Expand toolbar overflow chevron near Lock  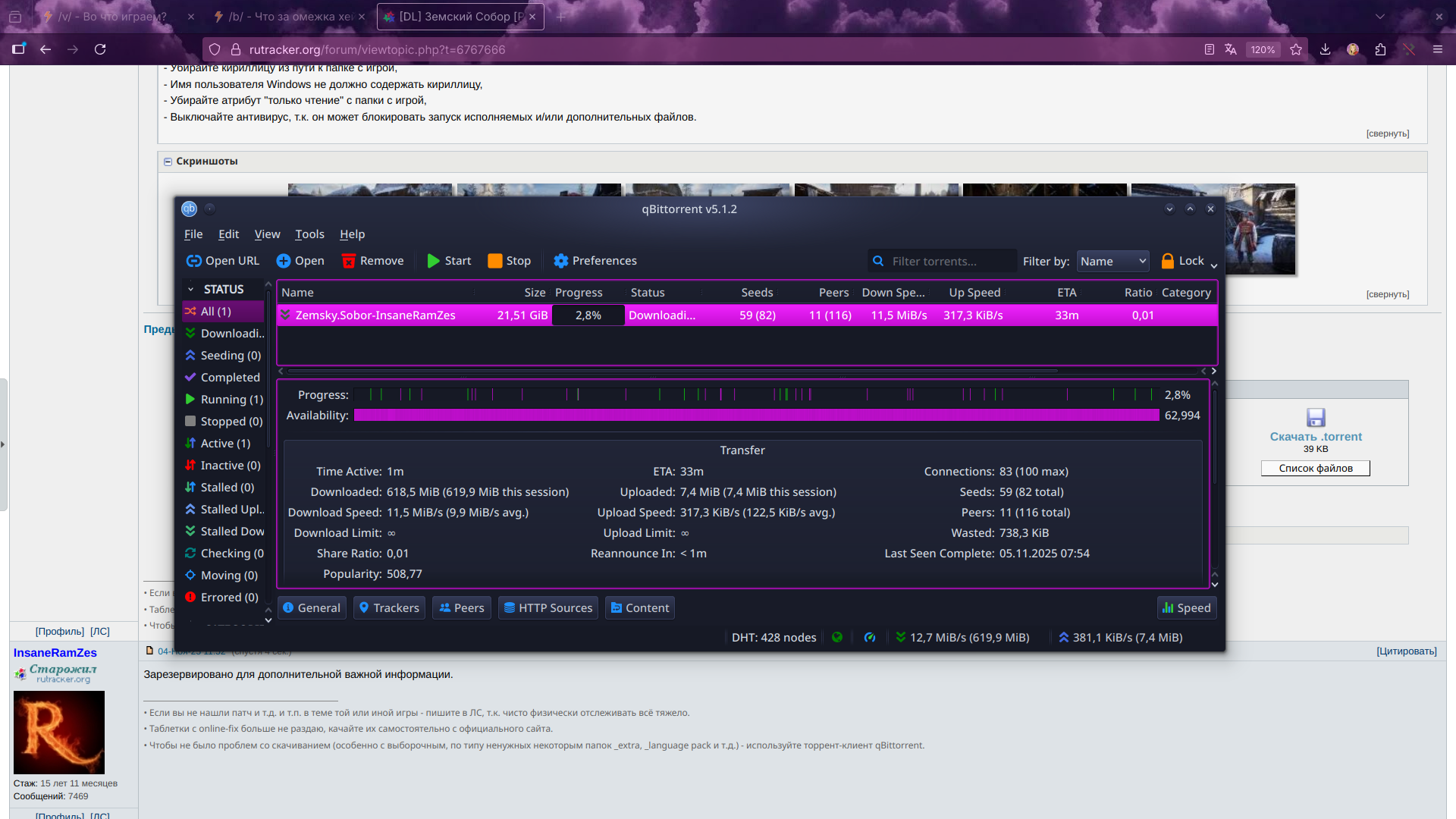tap(1214, 266)
